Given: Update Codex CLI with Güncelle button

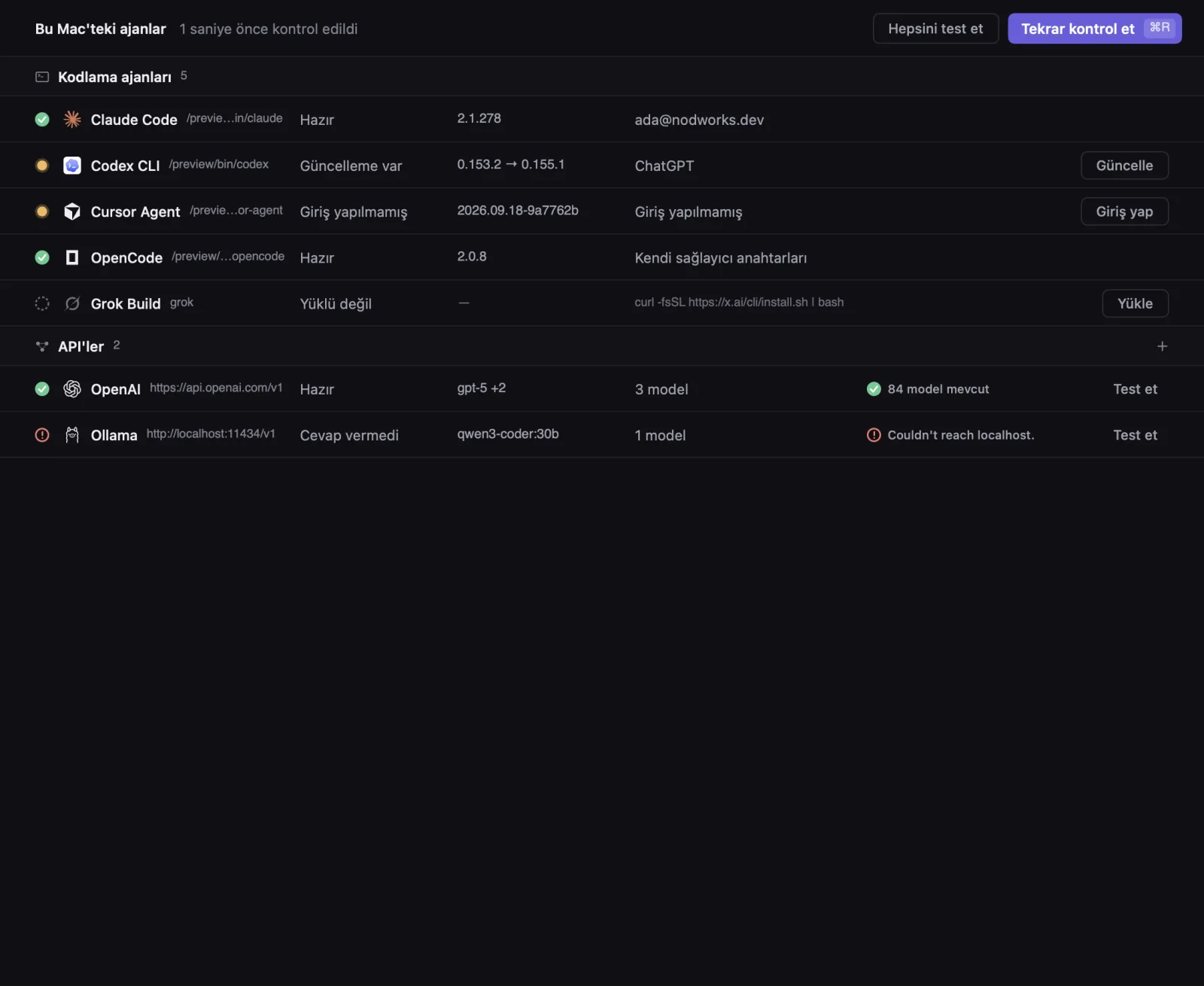Looking at the screenshot, I should point(1124,166).
